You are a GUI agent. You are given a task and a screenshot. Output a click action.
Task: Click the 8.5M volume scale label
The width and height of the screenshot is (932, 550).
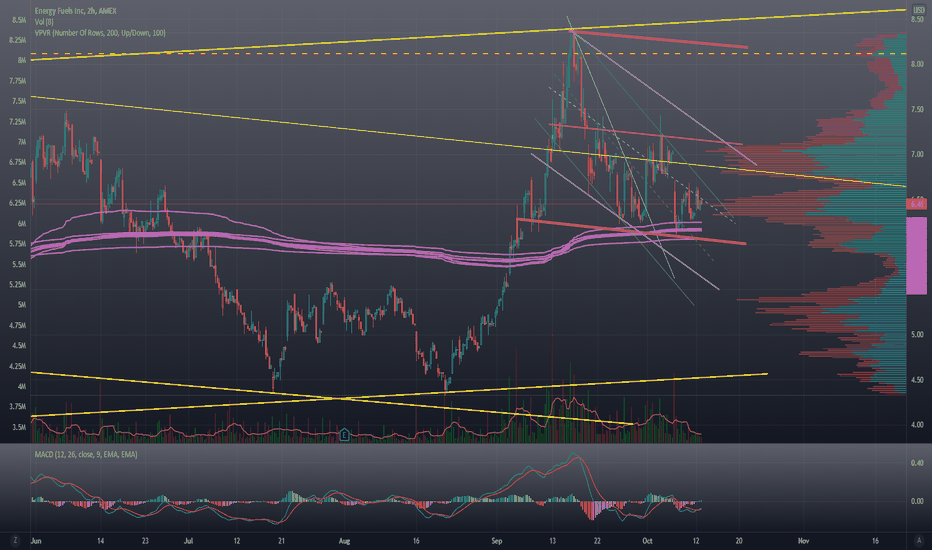pyautogui.click(x=19, y=20)
